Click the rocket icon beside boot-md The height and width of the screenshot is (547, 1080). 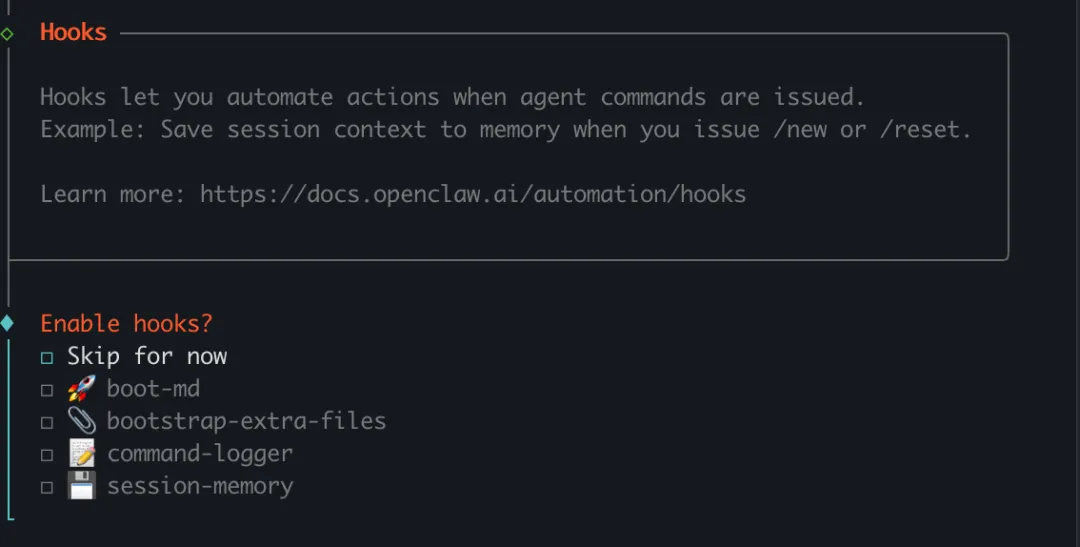(81, 389)
